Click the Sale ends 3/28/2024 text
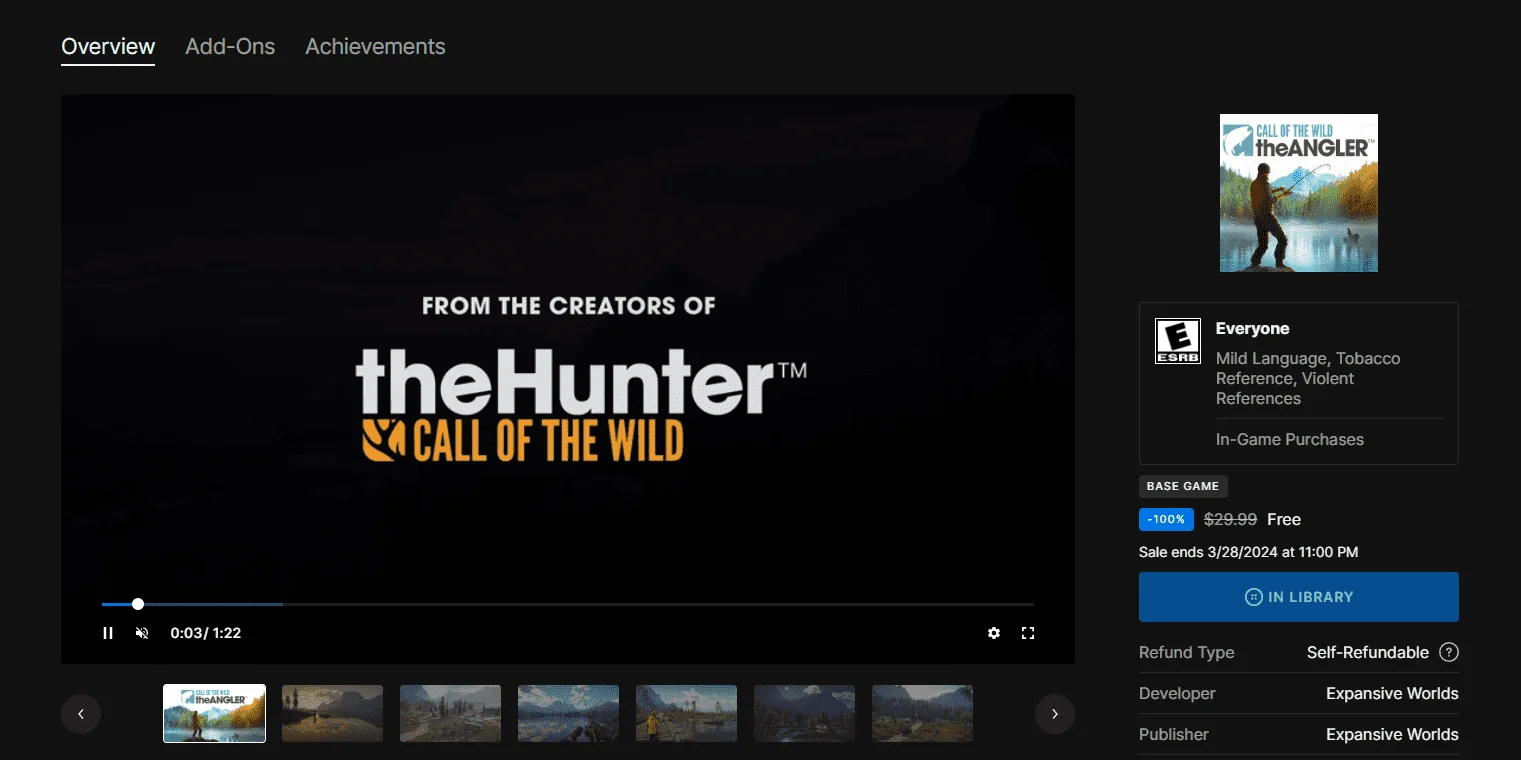This screenshot has height=760, width=1521. pyautogui.click(x=1248, y=552)
